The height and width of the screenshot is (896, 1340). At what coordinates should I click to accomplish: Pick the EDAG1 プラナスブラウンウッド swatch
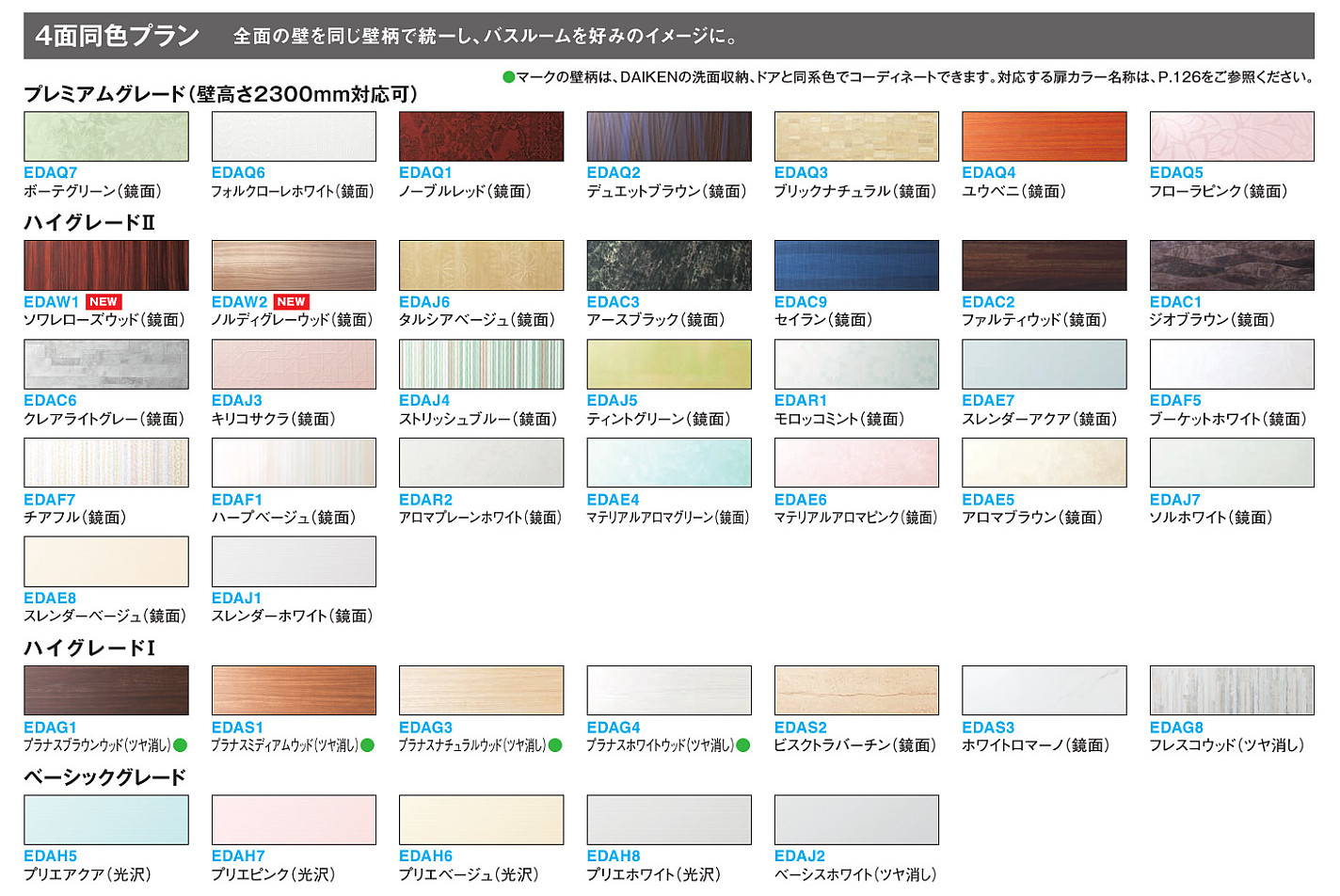(x=106, y=691)
